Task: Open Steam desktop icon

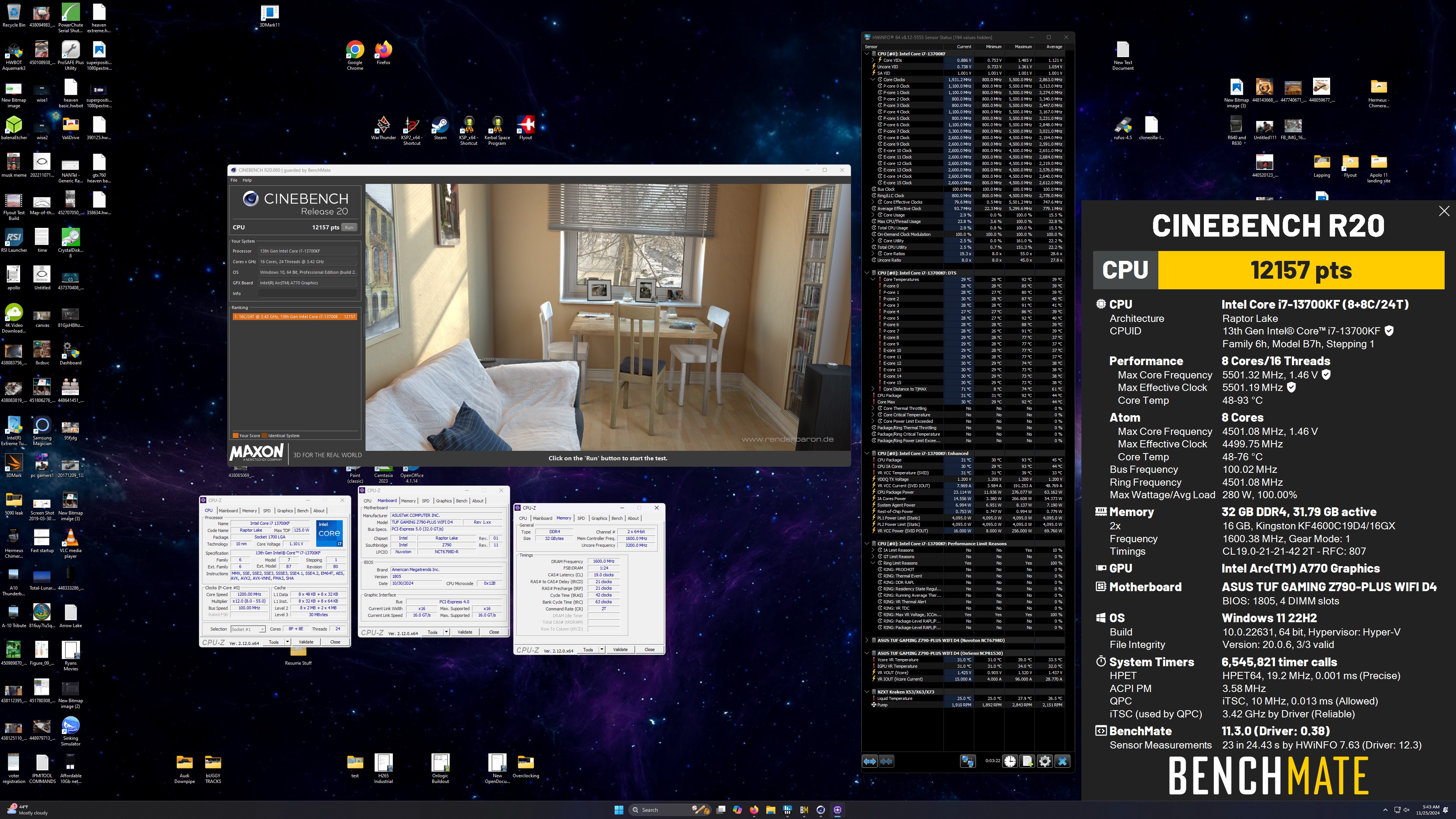Action: [440, 128]
